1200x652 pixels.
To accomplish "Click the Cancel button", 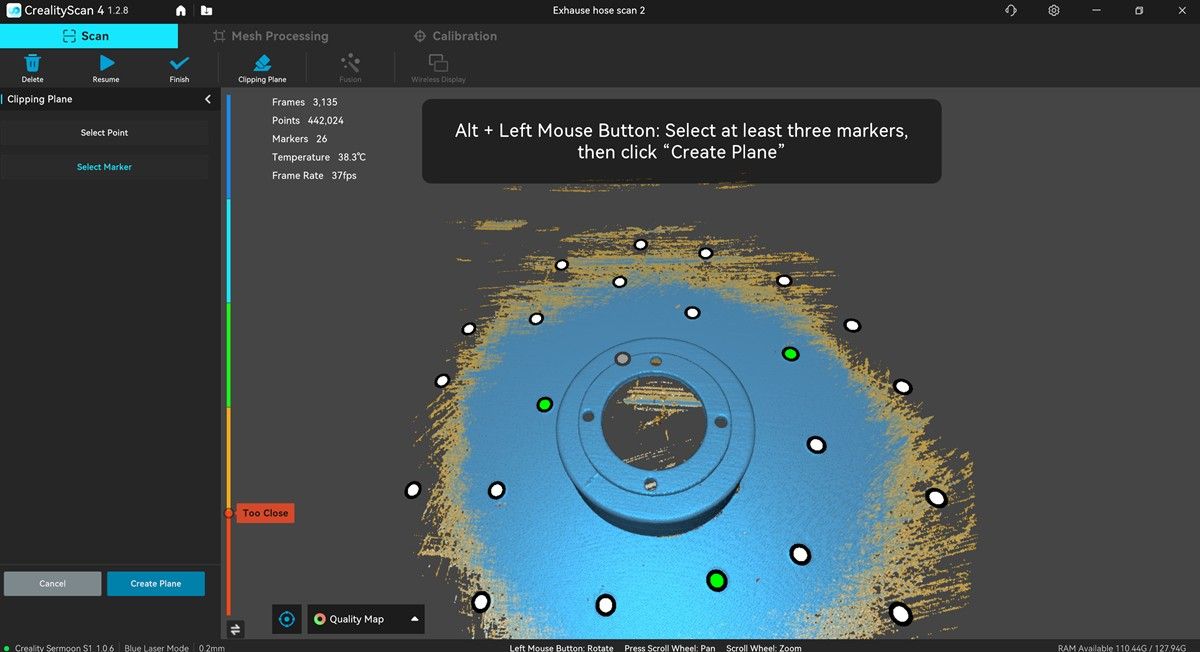I will (x=52, y=584).
